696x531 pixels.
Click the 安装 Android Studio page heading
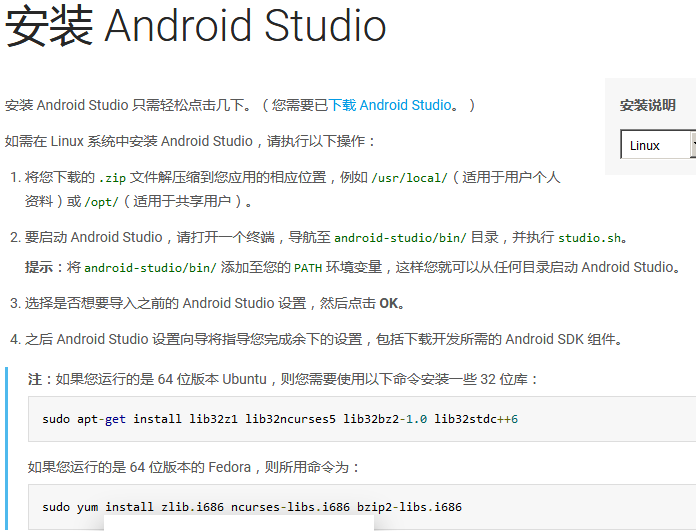196,27
